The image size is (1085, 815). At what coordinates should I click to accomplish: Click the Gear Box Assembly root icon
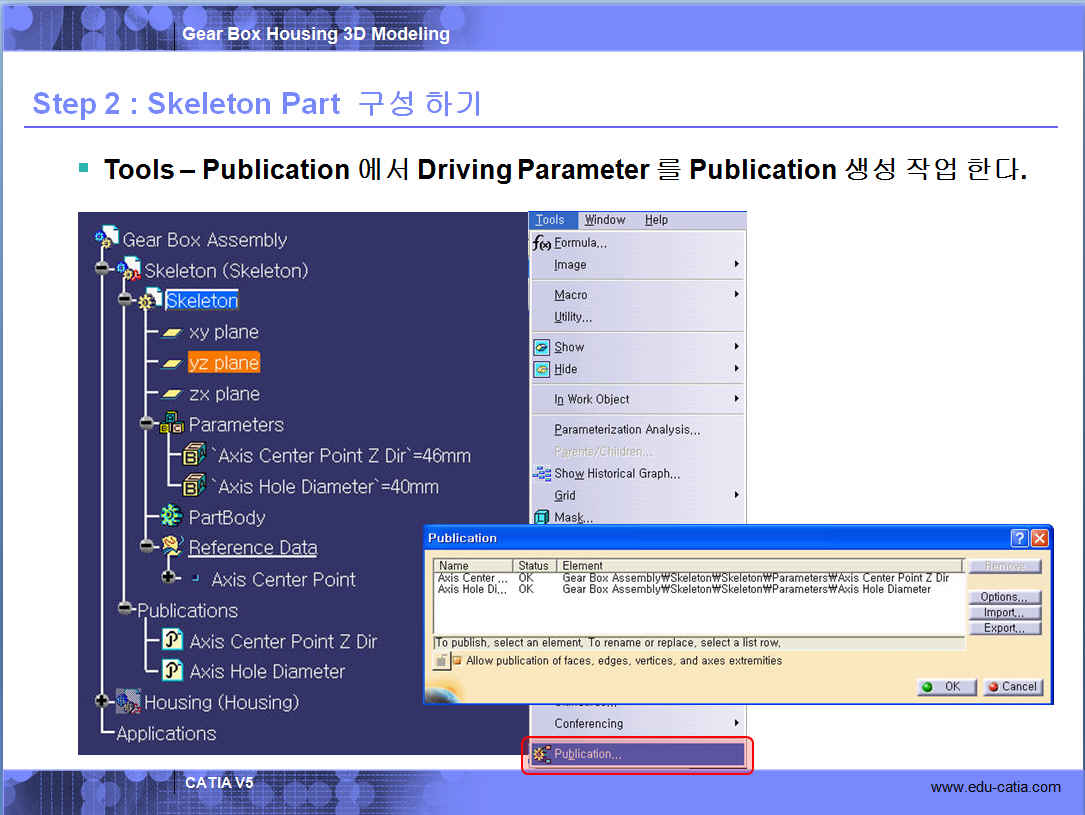click(x=106, y=238)
